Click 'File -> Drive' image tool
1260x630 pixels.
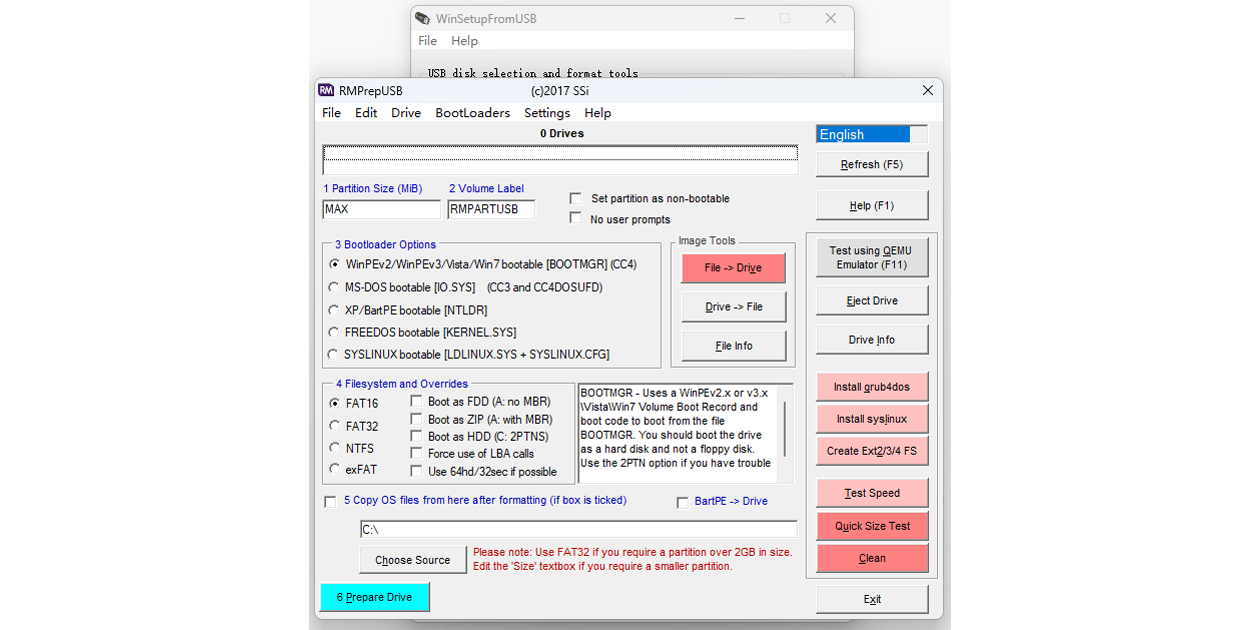pyautogui.click(x=733, y=268)
